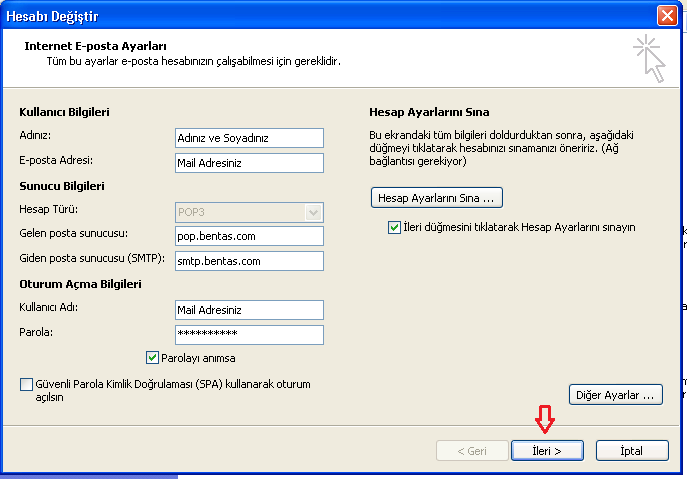Click the Giden posta sunucusu (SMTP) label

pyautogui.click(x=92, y=259)
